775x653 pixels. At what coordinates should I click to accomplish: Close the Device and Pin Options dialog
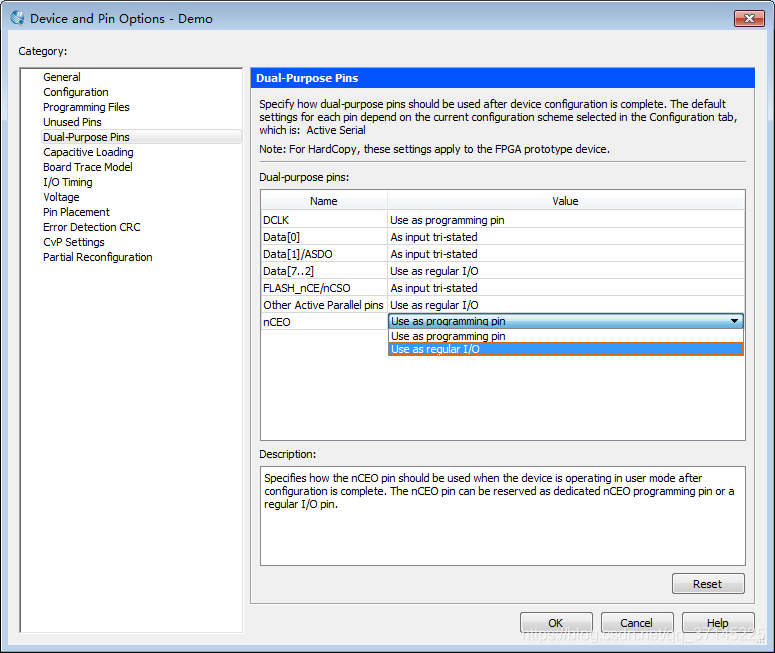click(x=749, y=19)
